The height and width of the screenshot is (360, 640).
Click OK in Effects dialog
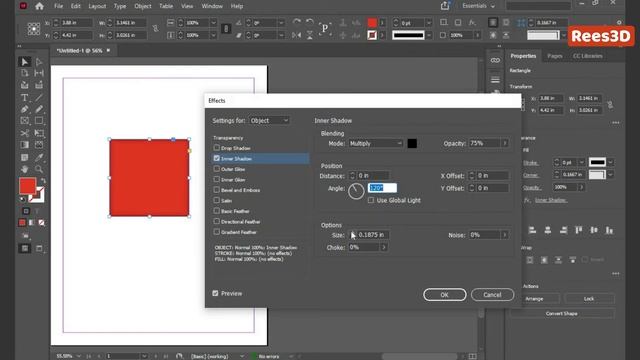click(x=444, y=295)
